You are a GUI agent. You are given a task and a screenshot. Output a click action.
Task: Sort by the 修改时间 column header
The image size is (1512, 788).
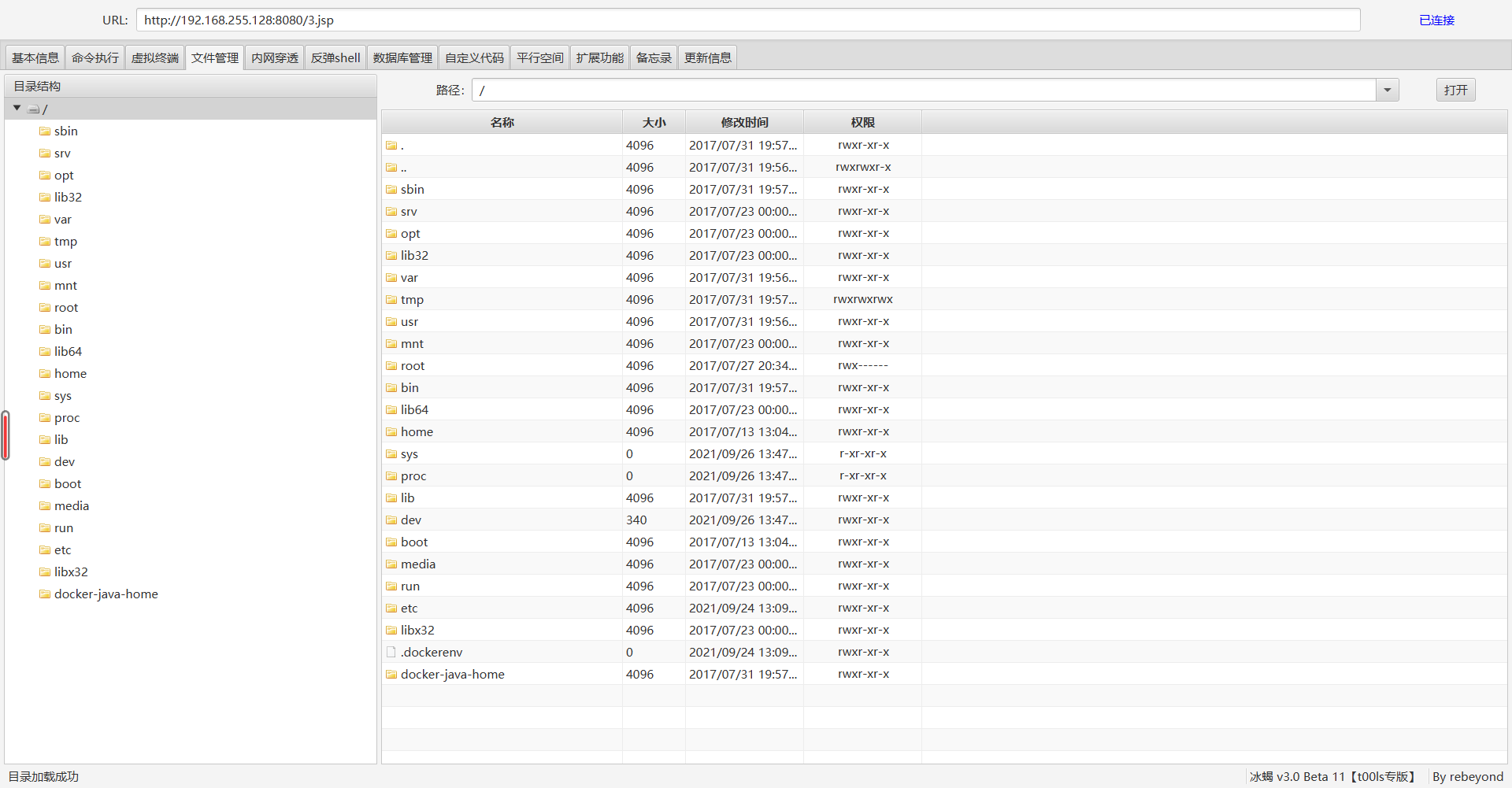click(x=745, y=122)
